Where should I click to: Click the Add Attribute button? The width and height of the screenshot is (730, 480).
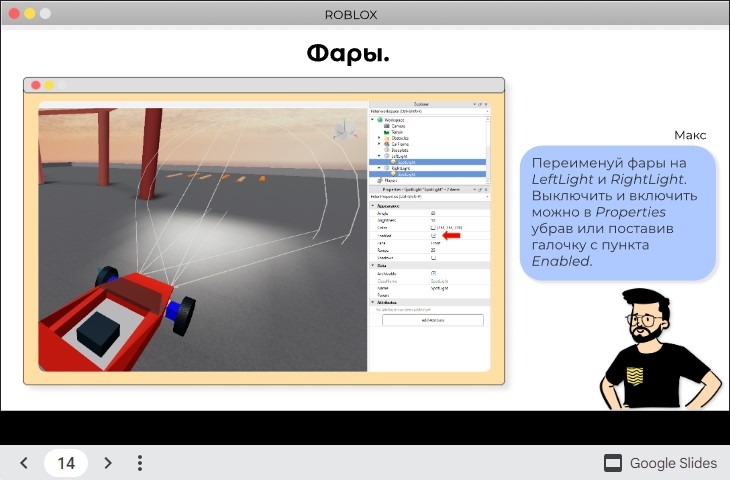click(x=433, y=320)
